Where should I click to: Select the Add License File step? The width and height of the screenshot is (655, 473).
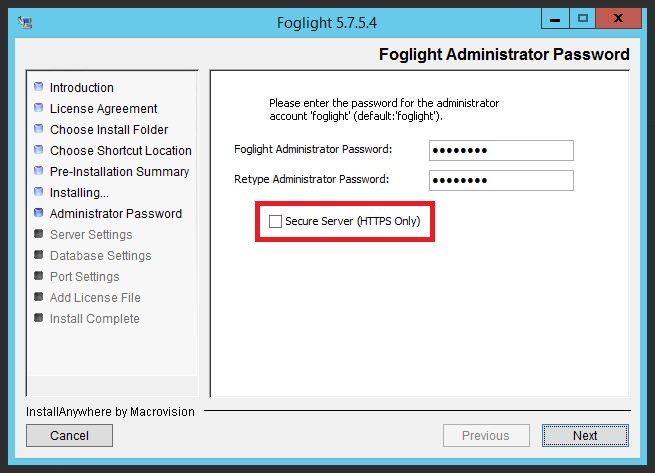point(95,297)
